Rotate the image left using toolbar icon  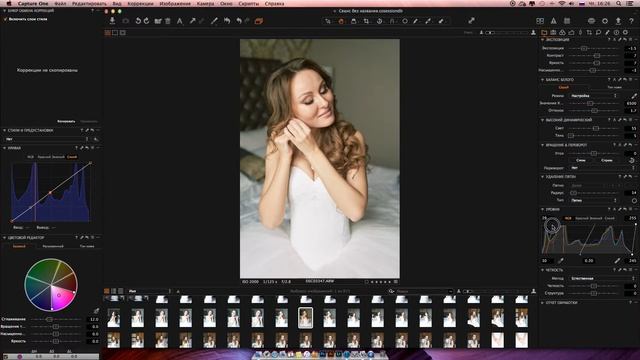(x=138, y=21)
